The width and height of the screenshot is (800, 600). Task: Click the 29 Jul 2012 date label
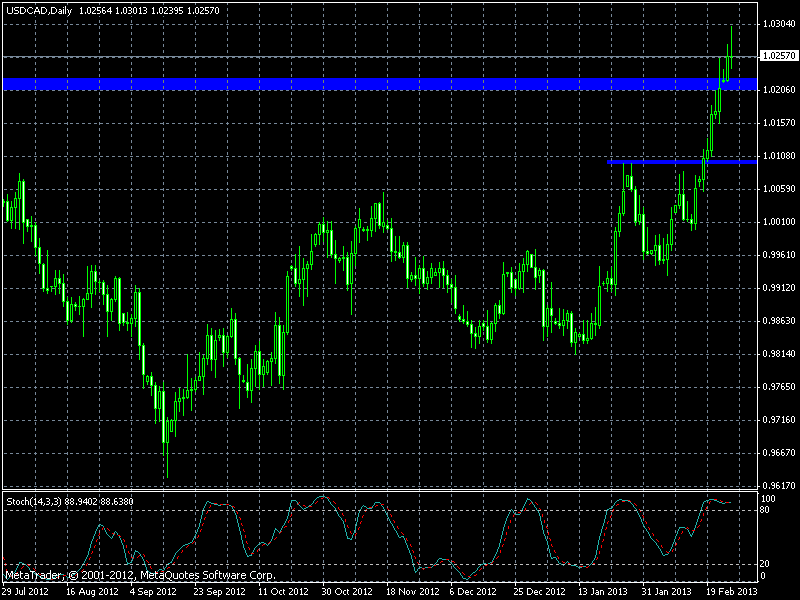click(x=25, y=592)
